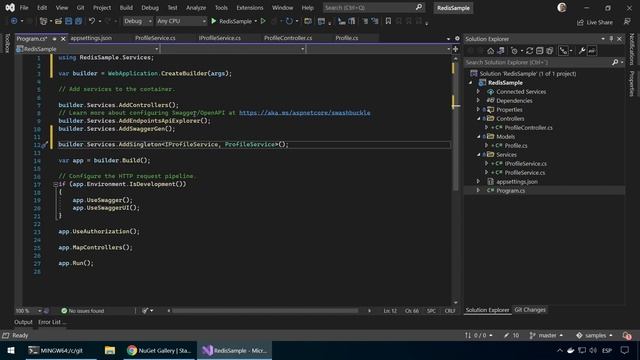Collapse the Controllers folder

(x=479, y=119)
